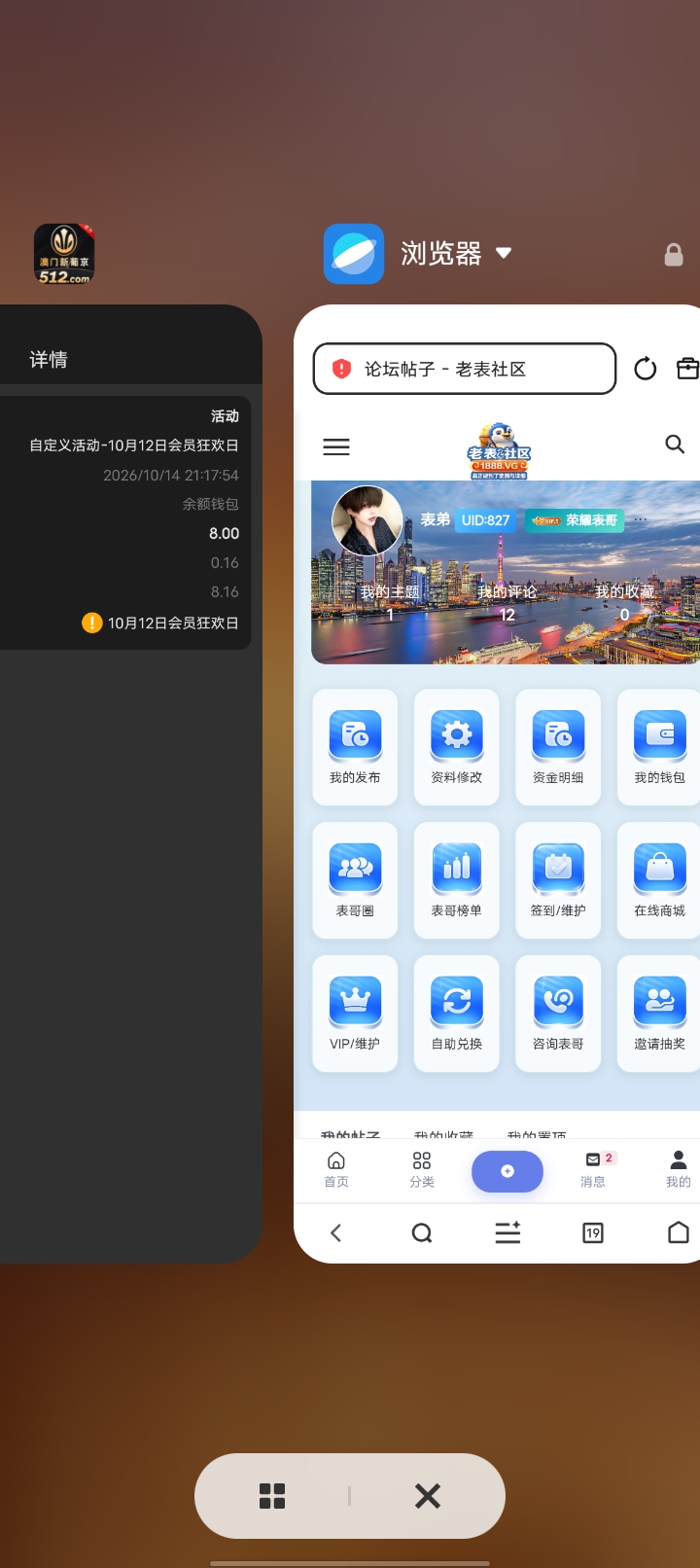Open 签到/维护 check-in icon
Screen dimensions: 700x1568
(558, 868)
